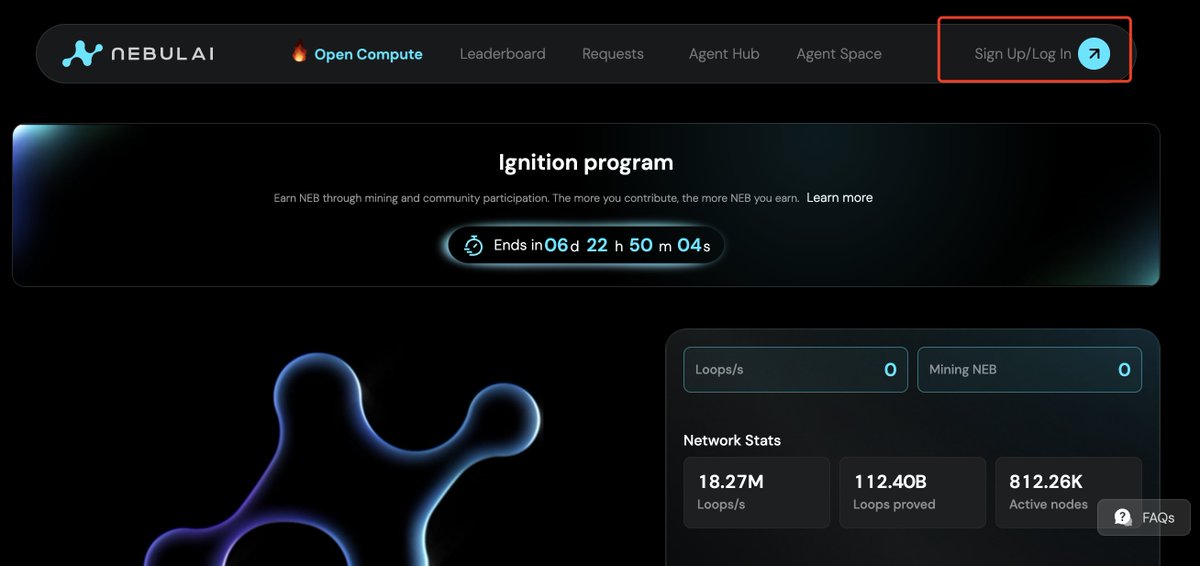Open the FAQs button
Image resolution: width=1200 pixels, height=566 pixels.
[x=1143, y=518]
